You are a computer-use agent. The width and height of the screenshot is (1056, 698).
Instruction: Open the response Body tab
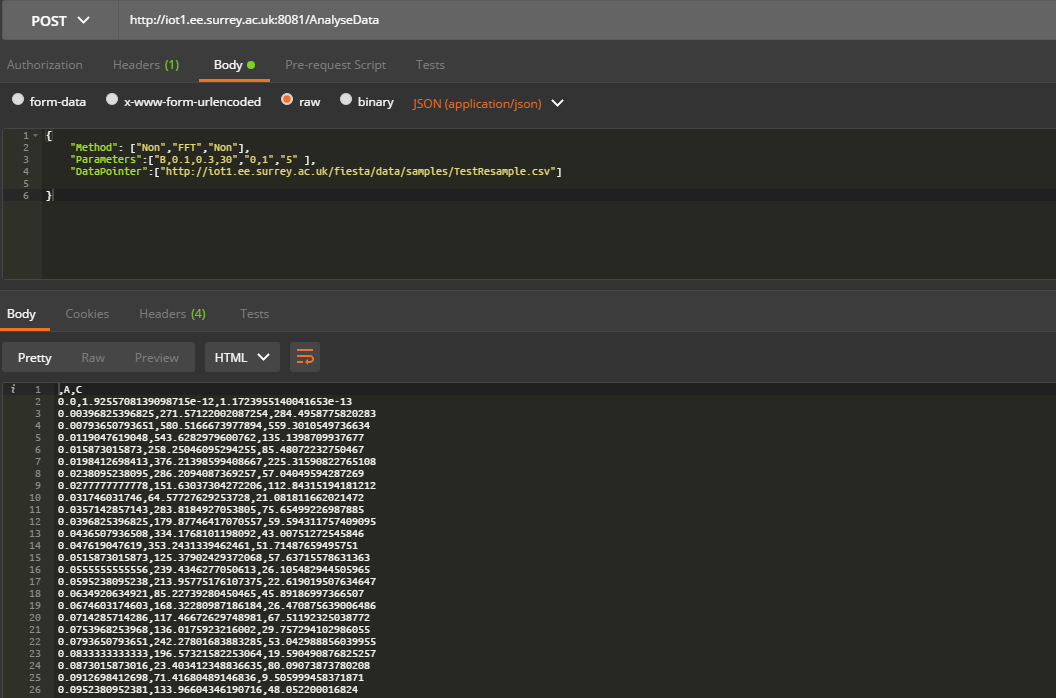[x=22, y=314]
